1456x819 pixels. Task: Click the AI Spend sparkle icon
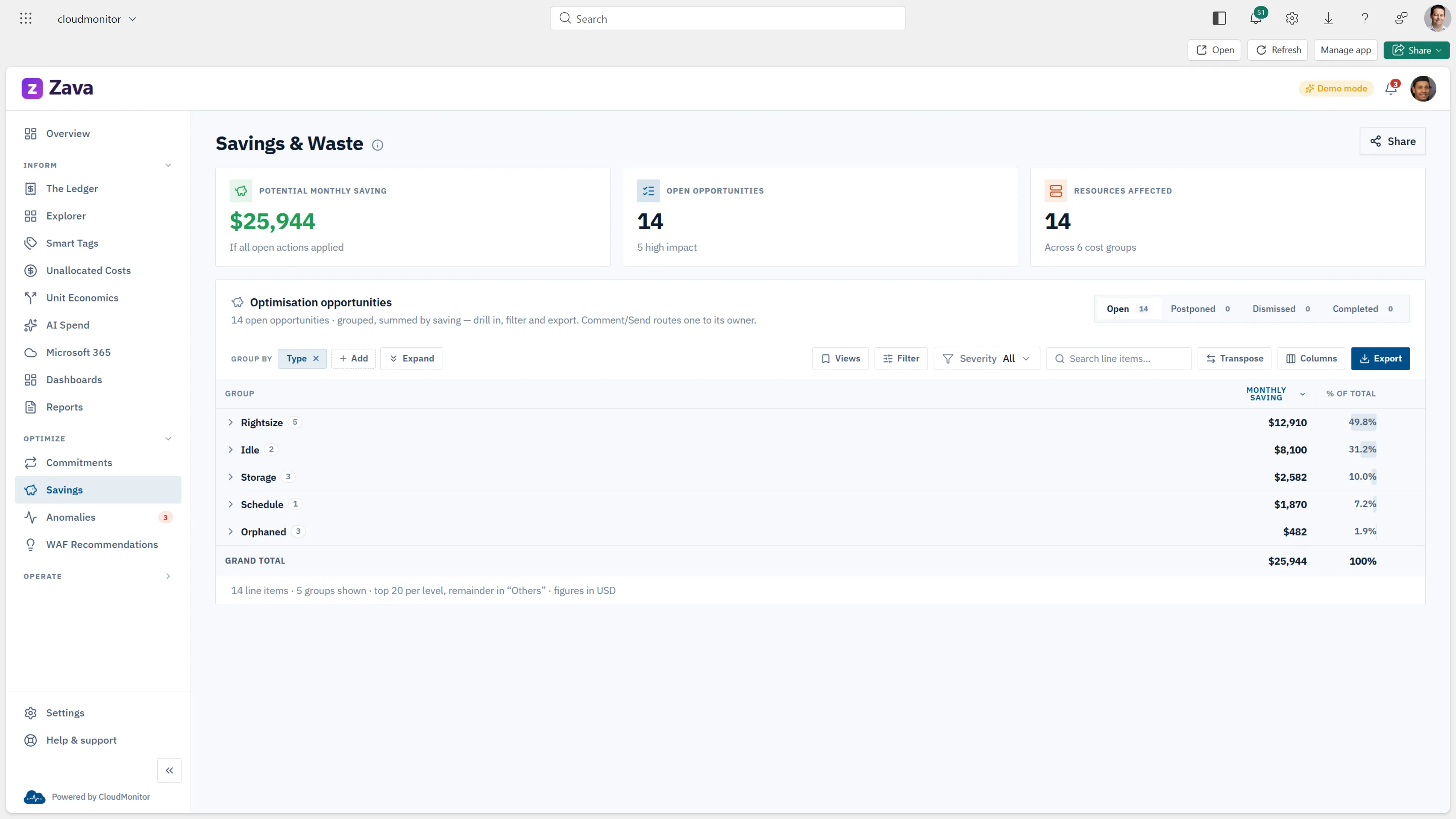pos(30,325)
